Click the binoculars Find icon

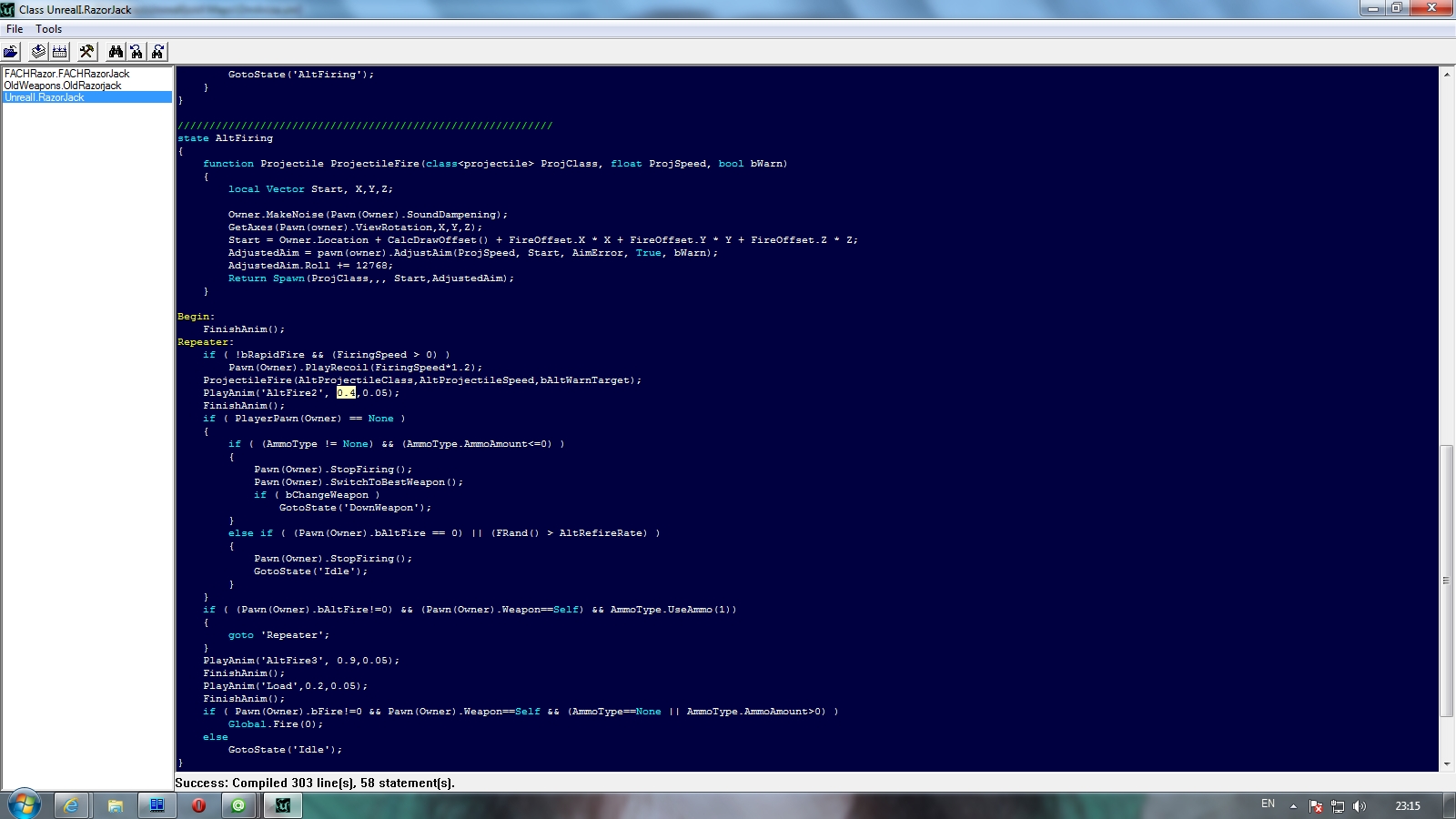pyautogui.click(x=116, y=52)
